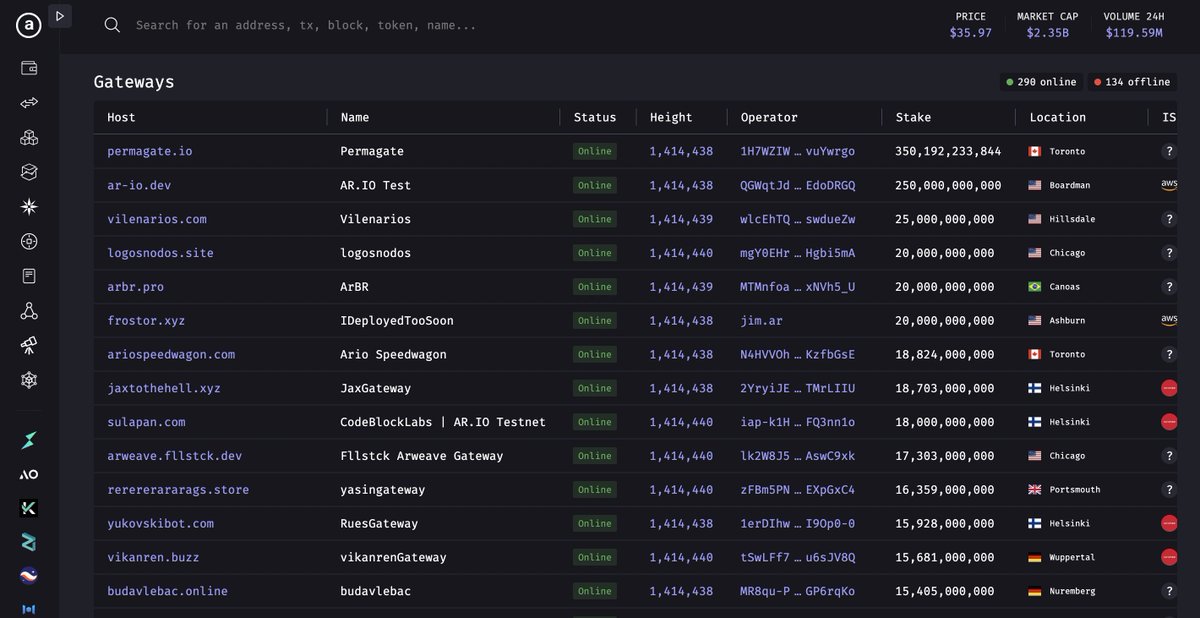Click the search magnifier icon
The width and height of the screenshot is (1200, 618).
[113, 25]
